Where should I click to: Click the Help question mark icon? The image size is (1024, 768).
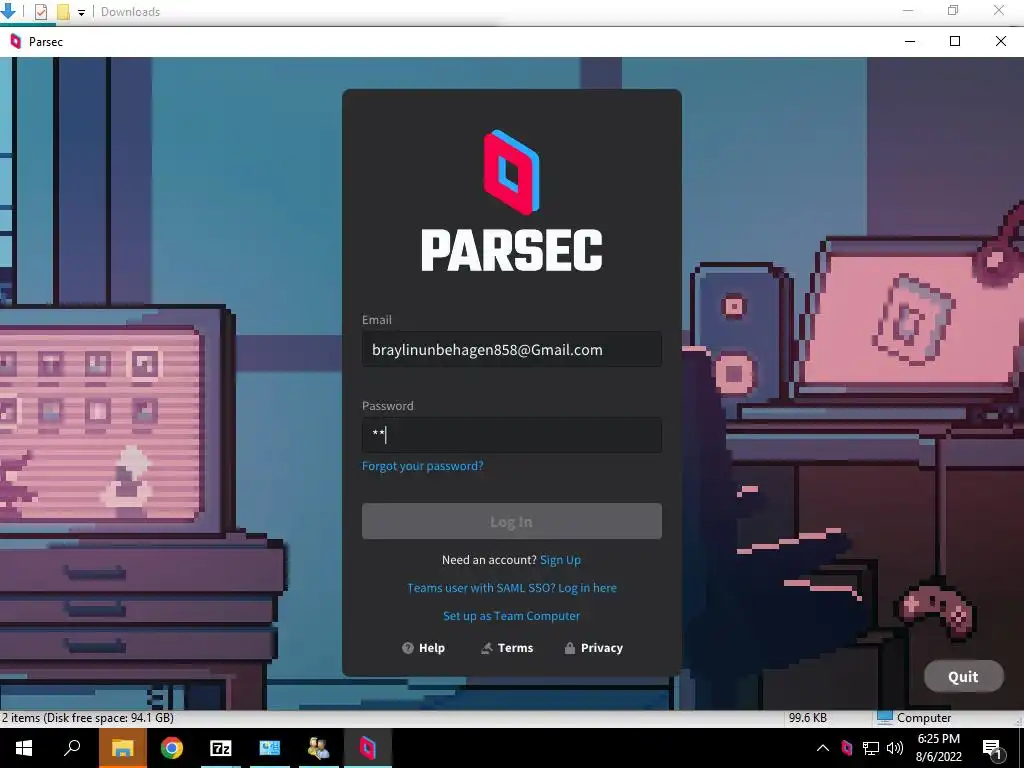(x=408, y=648)
